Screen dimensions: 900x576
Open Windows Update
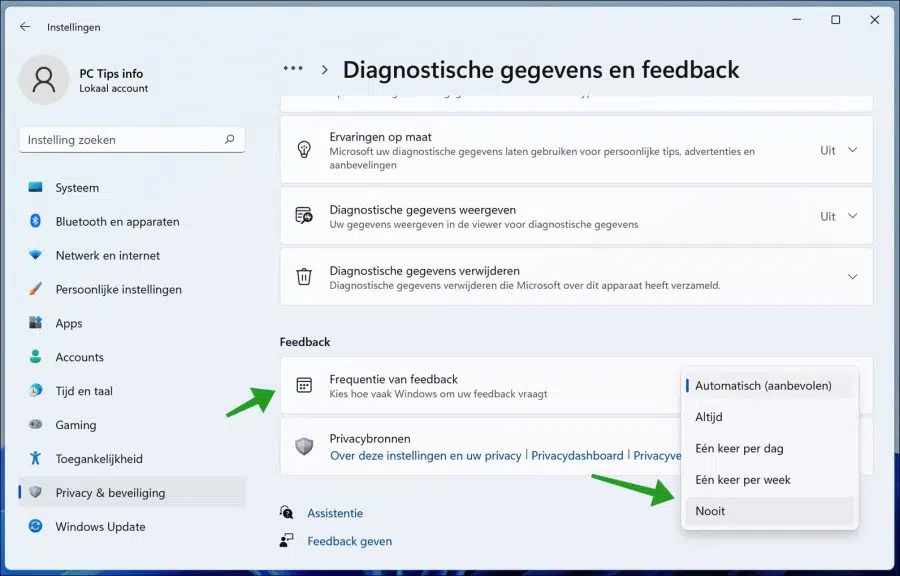click(x=133, y=526)
